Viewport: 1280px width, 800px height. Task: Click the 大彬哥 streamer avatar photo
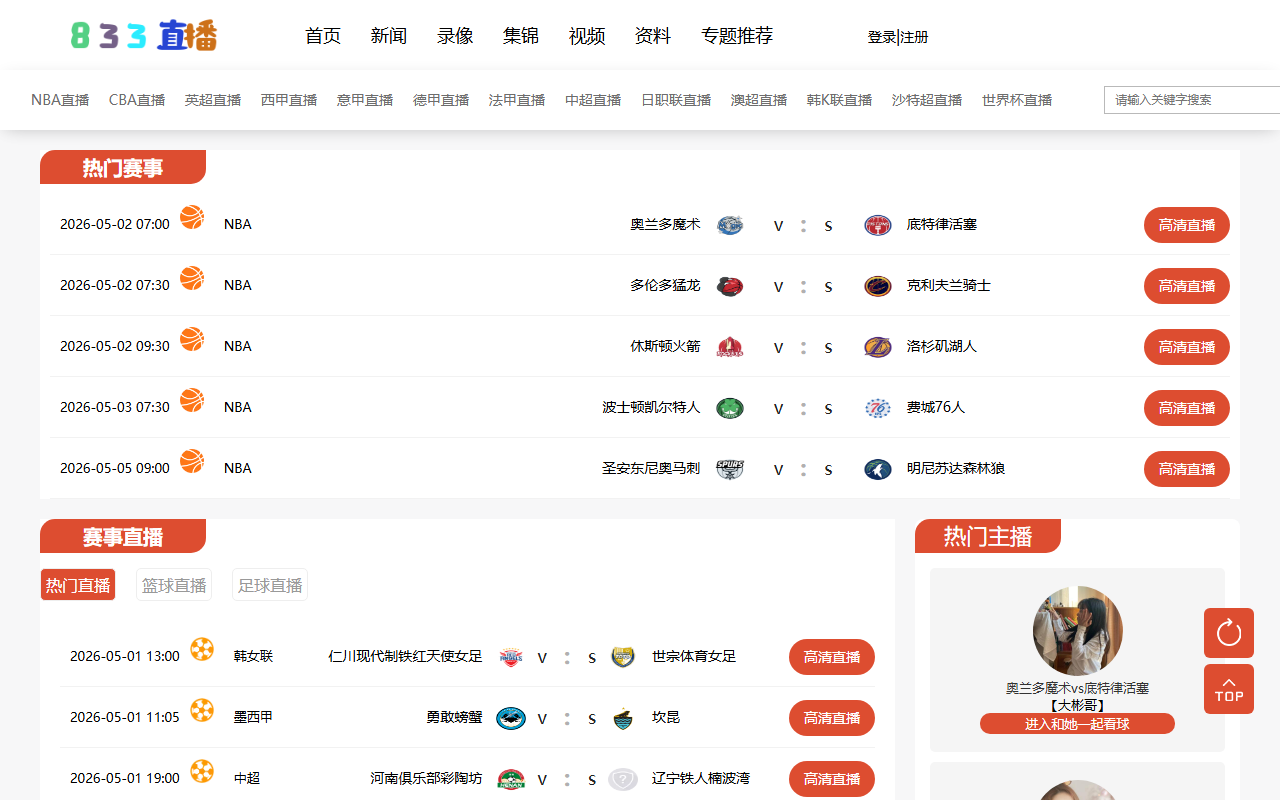1078,631
